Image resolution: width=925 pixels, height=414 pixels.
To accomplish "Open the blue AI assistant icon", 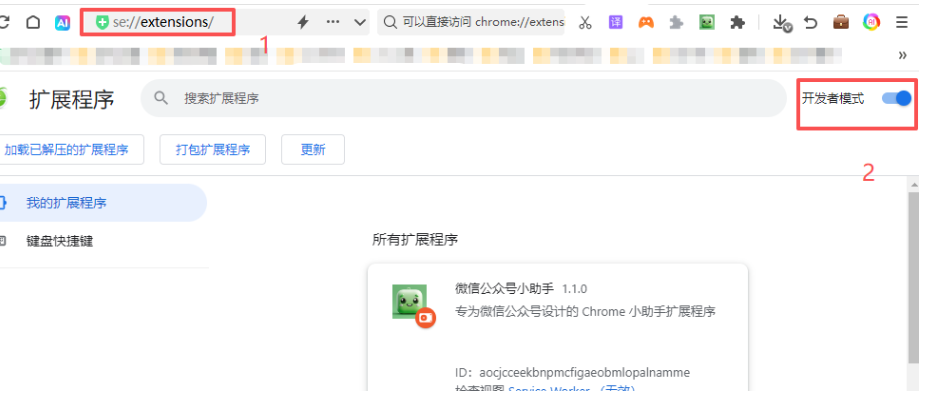I will (x=62, y=22).
